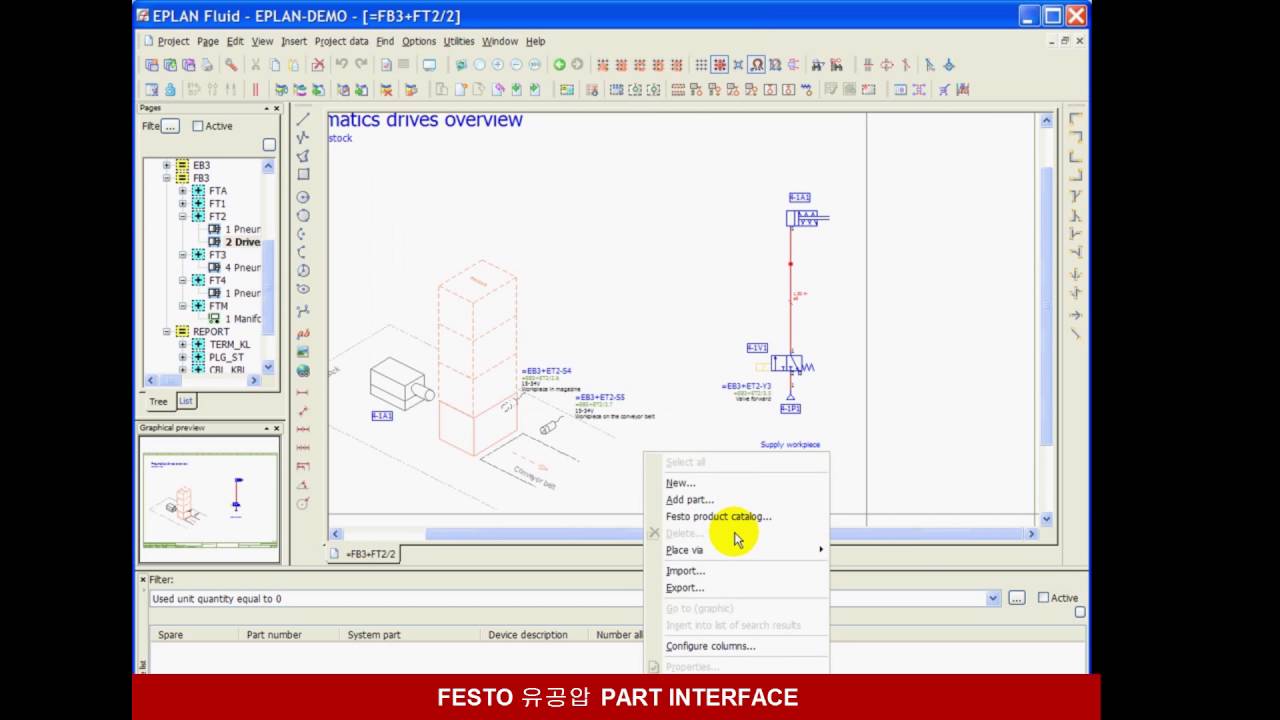
Task: Click the Copy icon in toolbar
Action: pyautogui.click(x=275, y=65)
